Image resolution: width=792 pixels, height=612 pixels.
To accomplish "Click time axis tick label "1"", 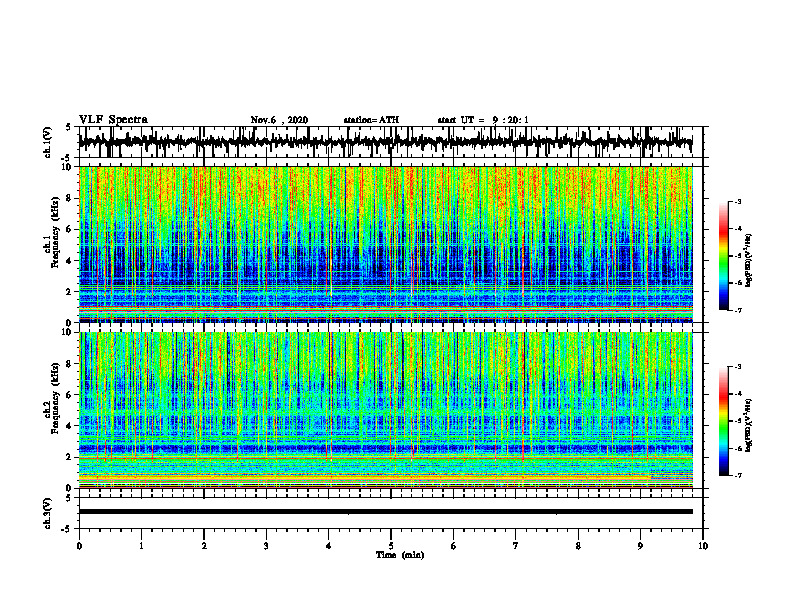I will [141, 546].
